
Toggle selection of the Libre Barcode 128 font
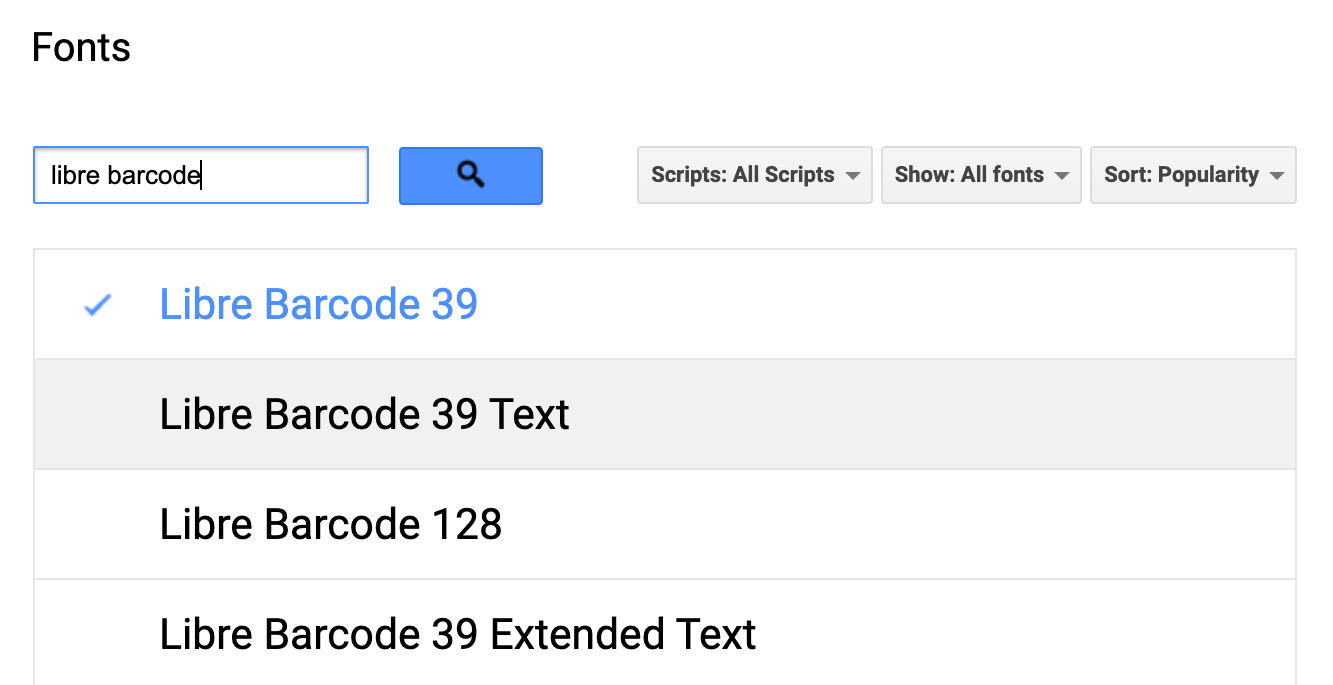point(665,524)
